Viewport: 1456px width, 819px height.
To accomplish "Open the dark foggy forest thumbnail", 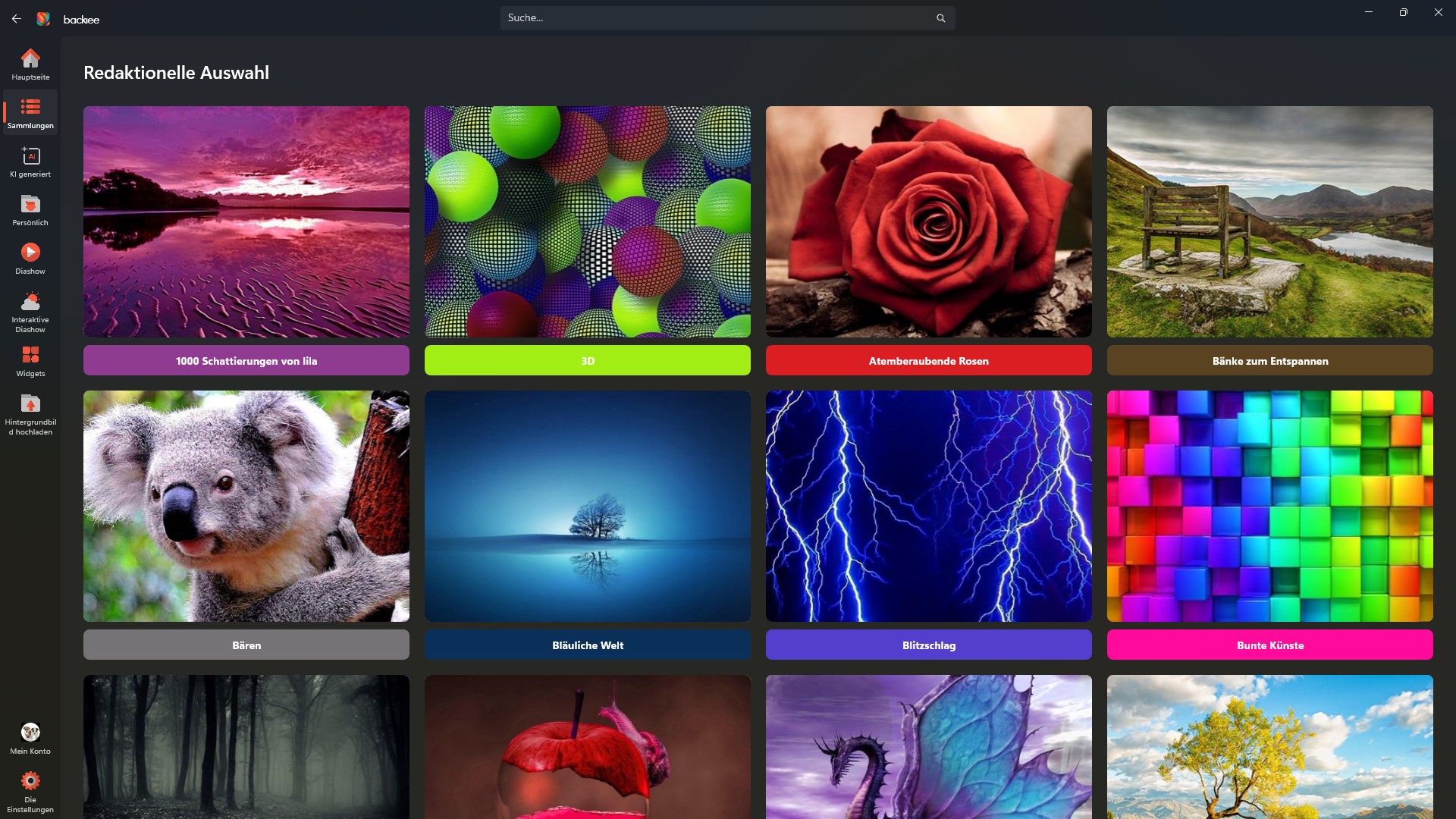I will (246, 747).
